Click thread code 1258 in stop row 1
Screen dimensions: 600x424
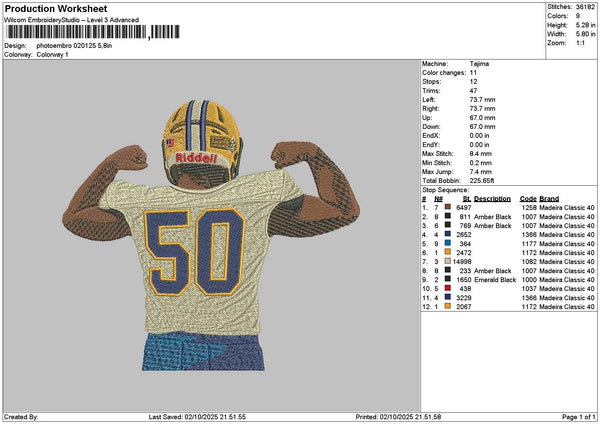tap(529, 207)
